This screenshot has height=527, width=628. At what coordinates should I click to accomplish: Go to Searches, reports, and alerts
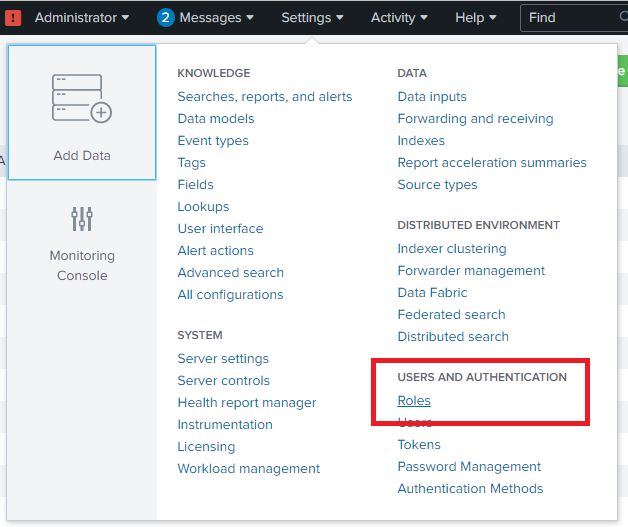(x=265, y=97)
